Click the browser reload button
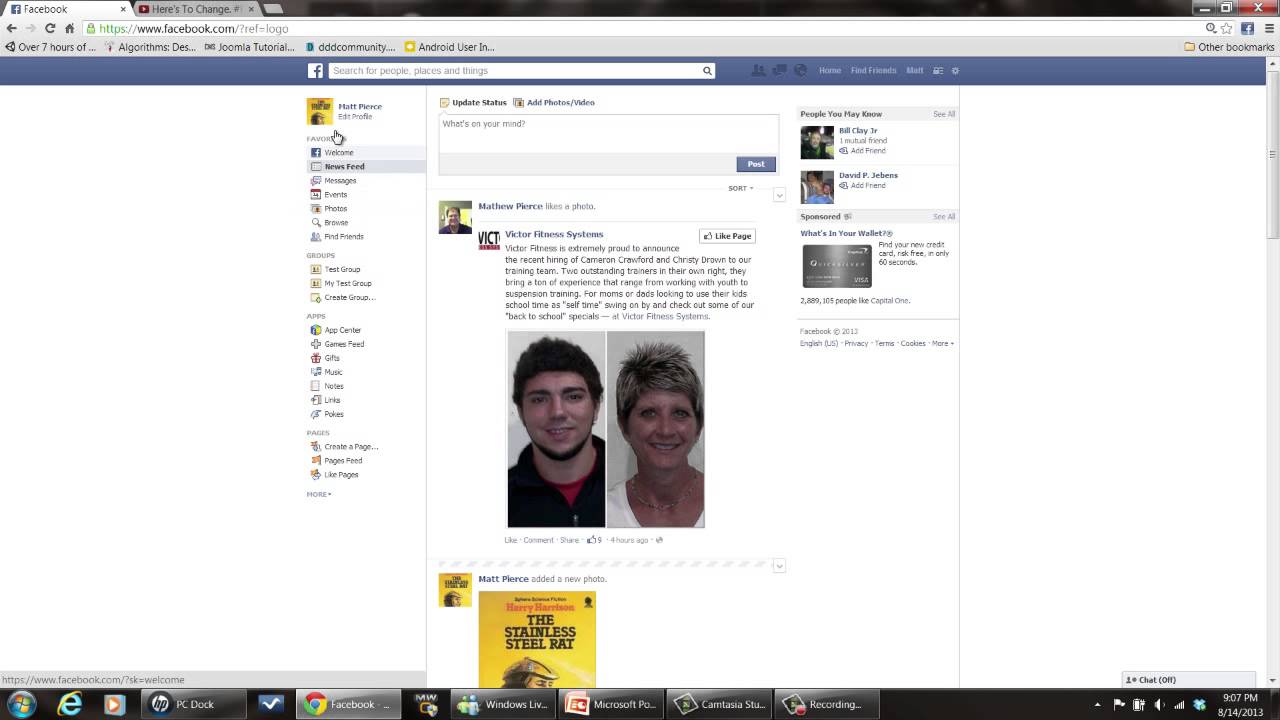This screenshot has height=720, width=1280. coord(50,28)
